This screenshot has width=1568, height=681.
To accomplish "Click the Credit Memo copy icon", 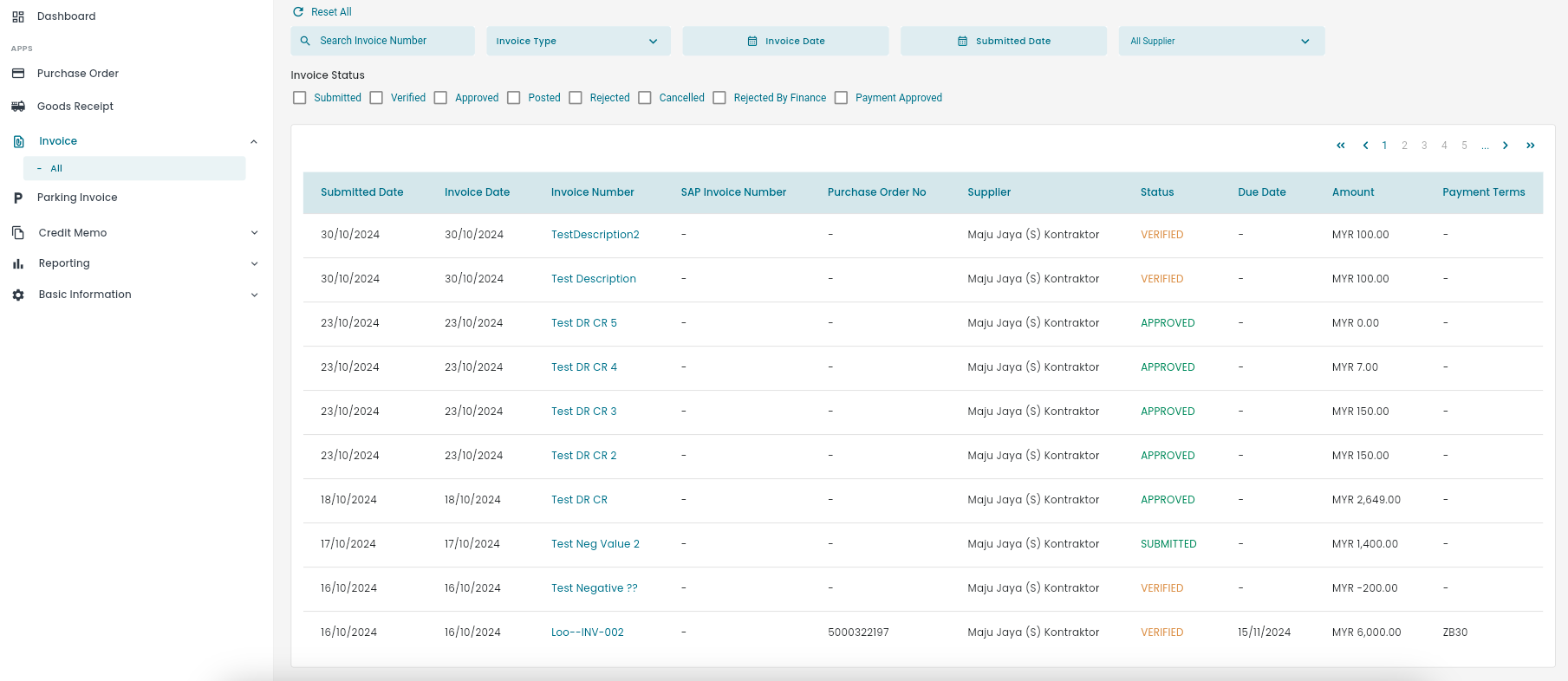I will [x=18, y=233].
